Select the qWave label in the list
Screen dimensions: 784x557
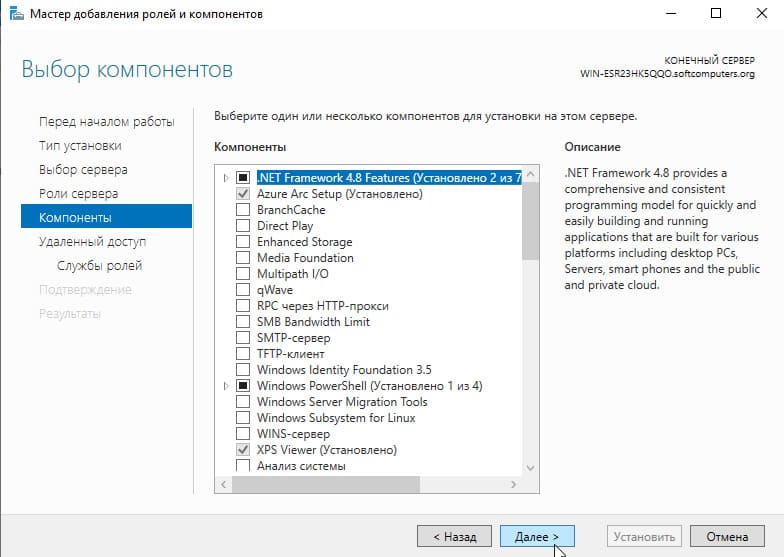(275, 290)
